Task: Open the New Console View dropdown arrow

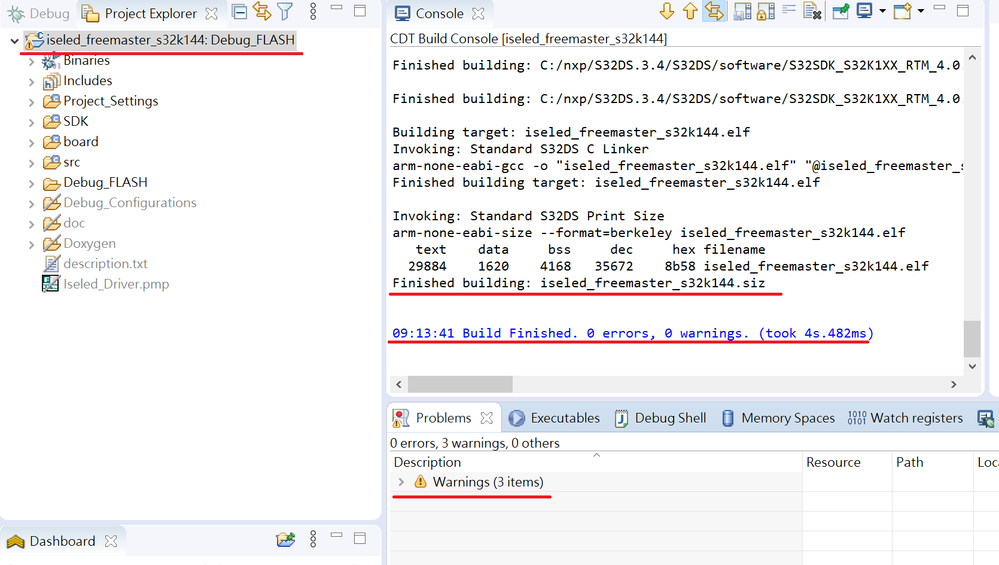Action: [921, 11]
